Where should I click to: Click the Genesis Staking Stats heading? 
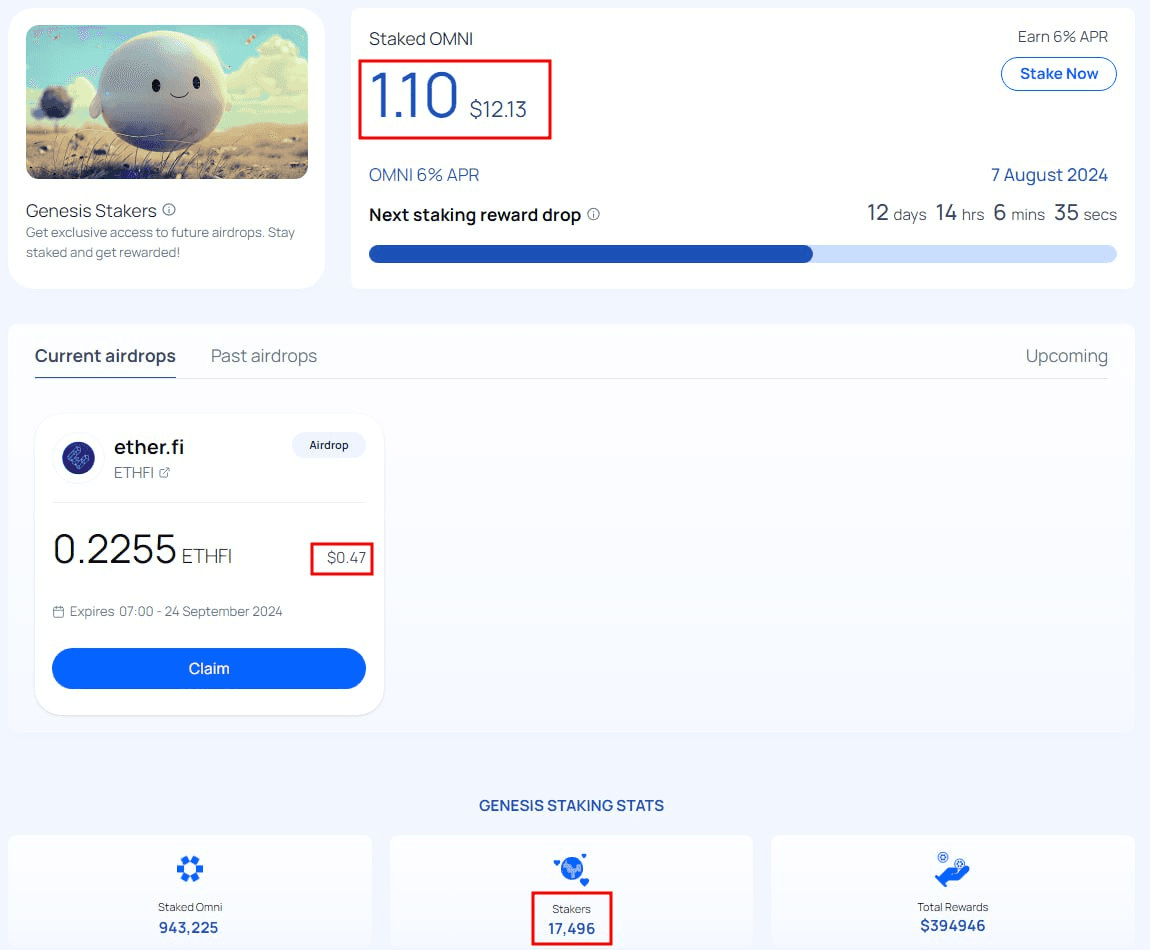coord(571,805)
